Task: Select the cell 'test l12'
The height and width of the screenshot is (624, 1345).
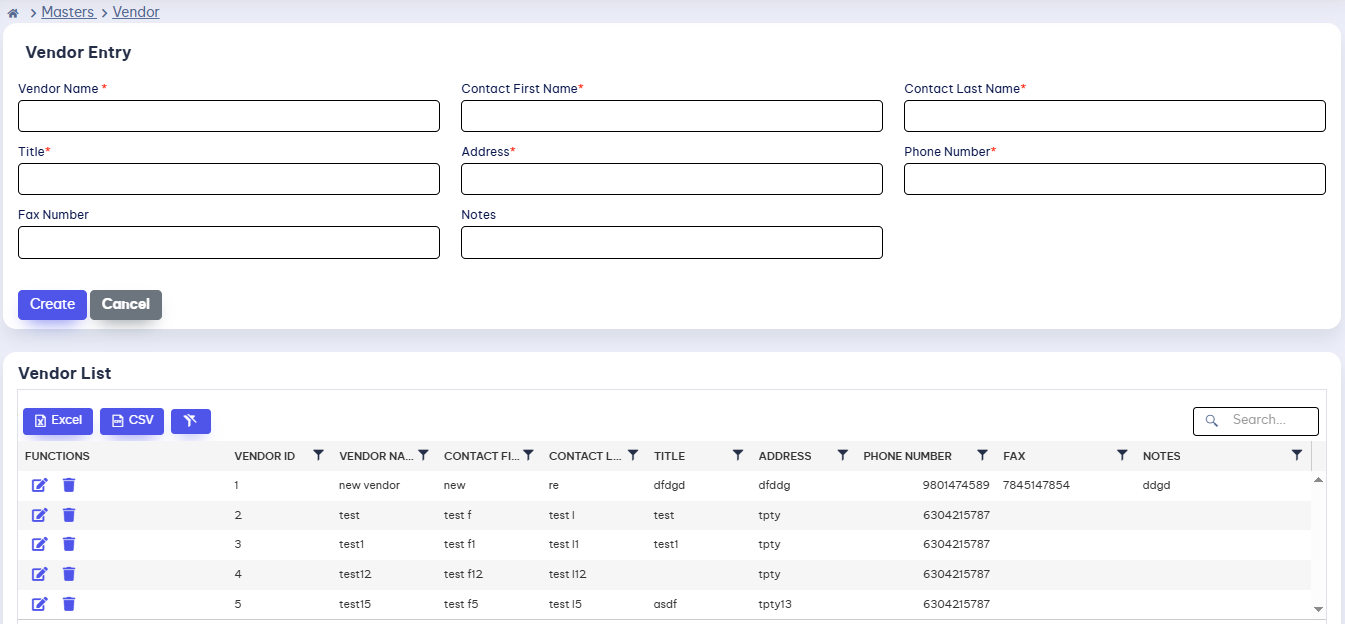Action: point(567,574)
